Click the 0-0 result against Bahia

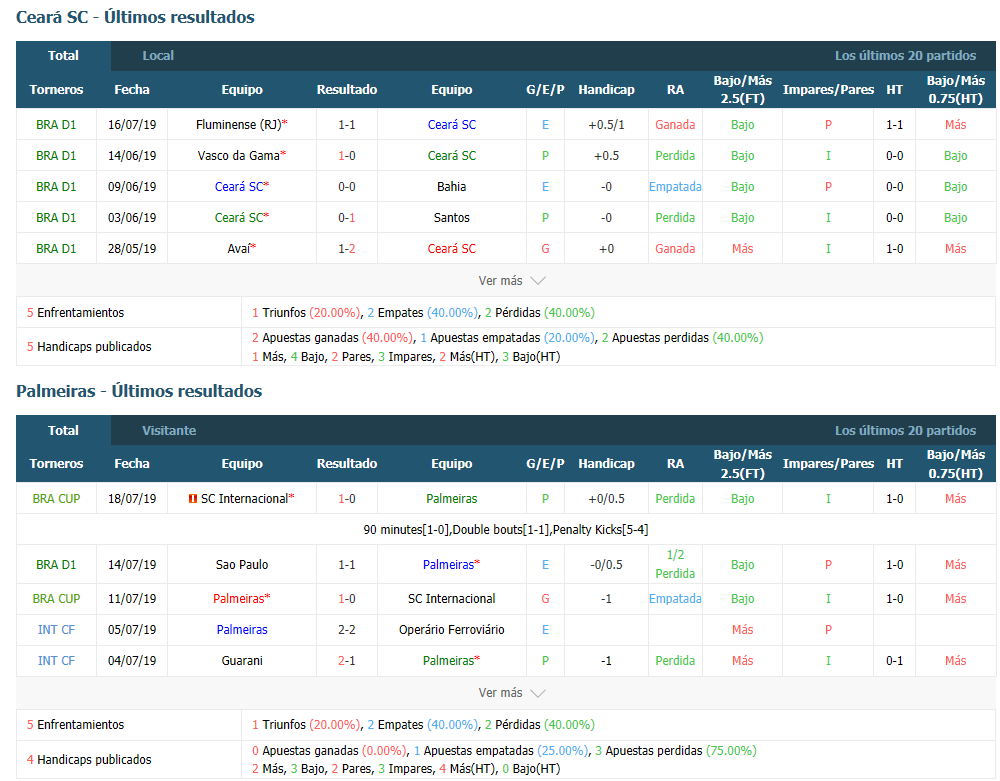[x=347, y=187]
